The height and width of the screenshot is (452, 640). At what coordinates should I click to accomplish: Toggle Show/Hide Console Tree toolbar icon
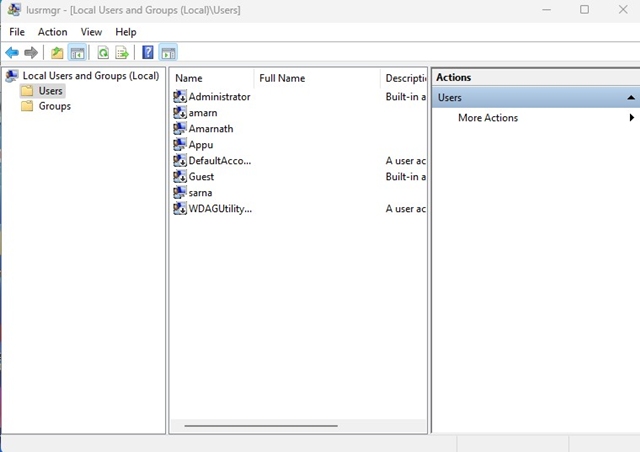pyautogui.click(x=77, y=53)
